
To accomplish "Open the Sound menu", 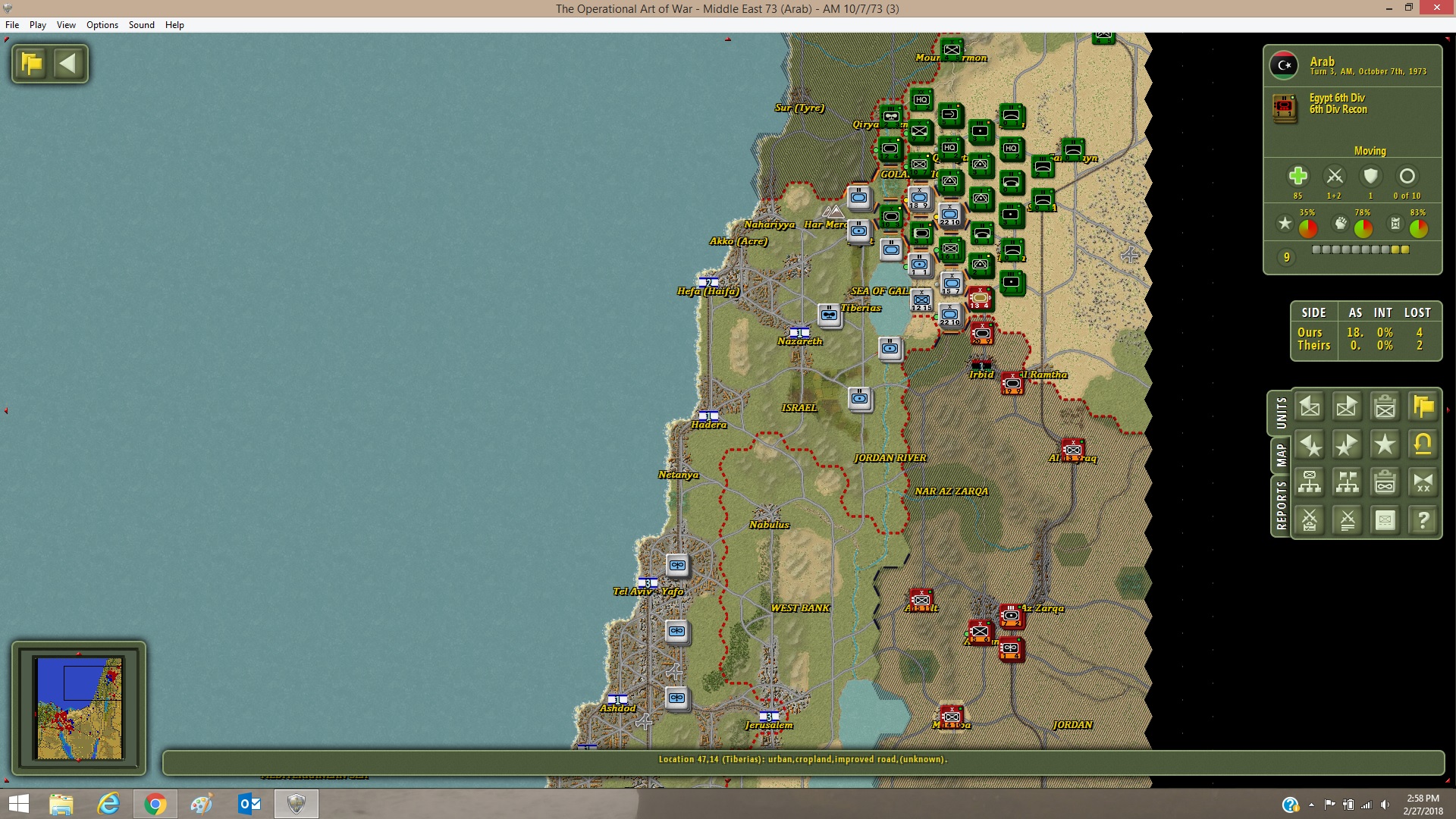I will click(x=142, y=25).
